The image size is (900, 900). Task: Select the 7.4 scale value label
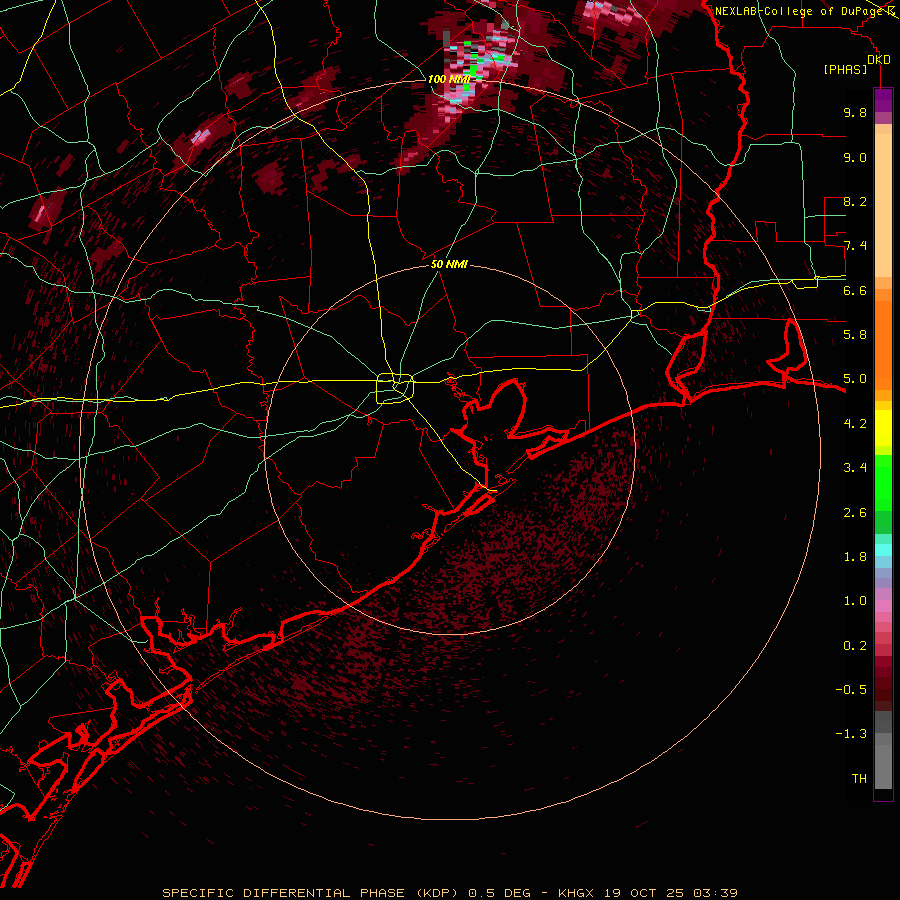(x=855, y=246)
